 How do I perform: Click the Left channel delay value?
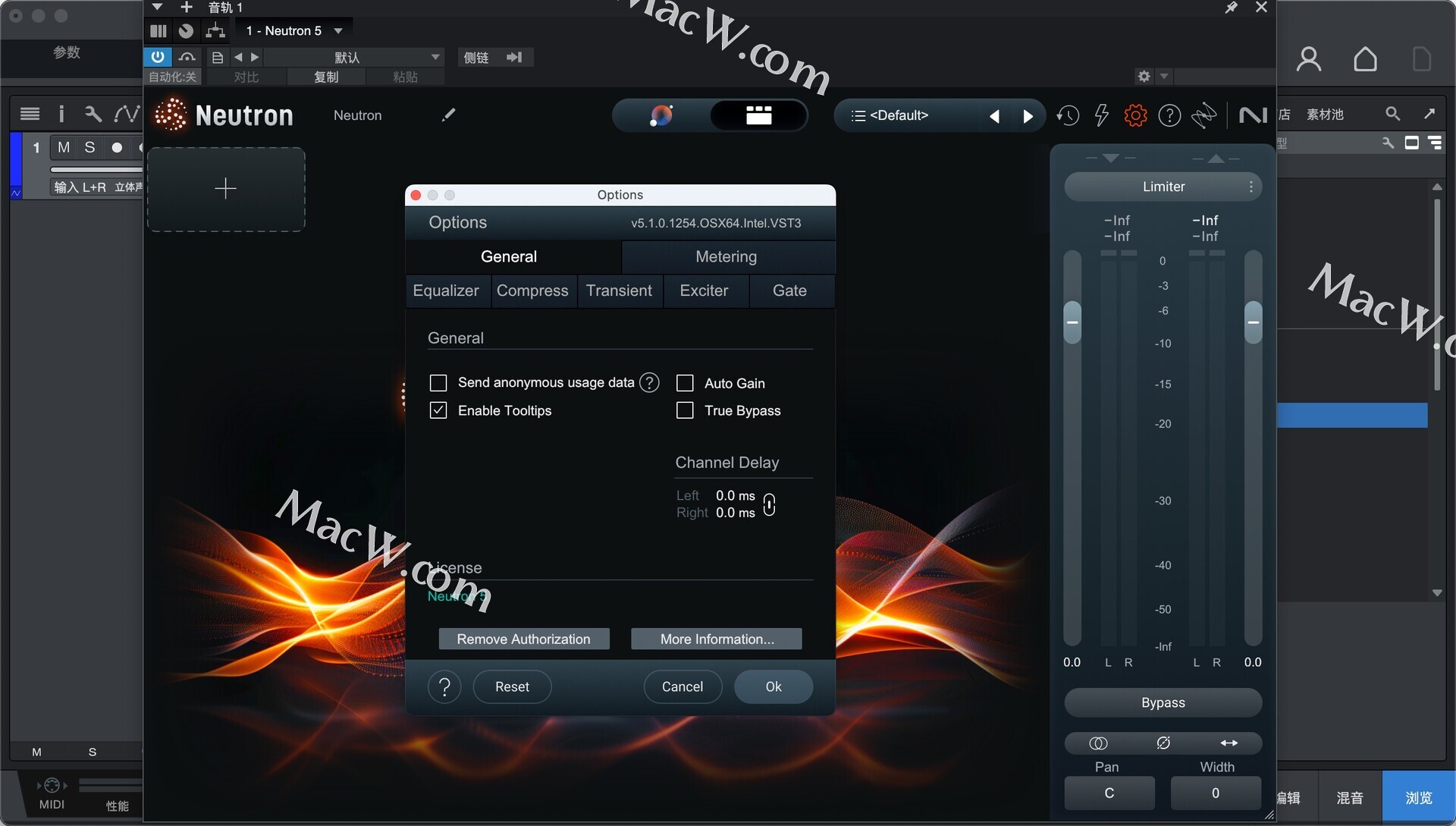(736, 495)
